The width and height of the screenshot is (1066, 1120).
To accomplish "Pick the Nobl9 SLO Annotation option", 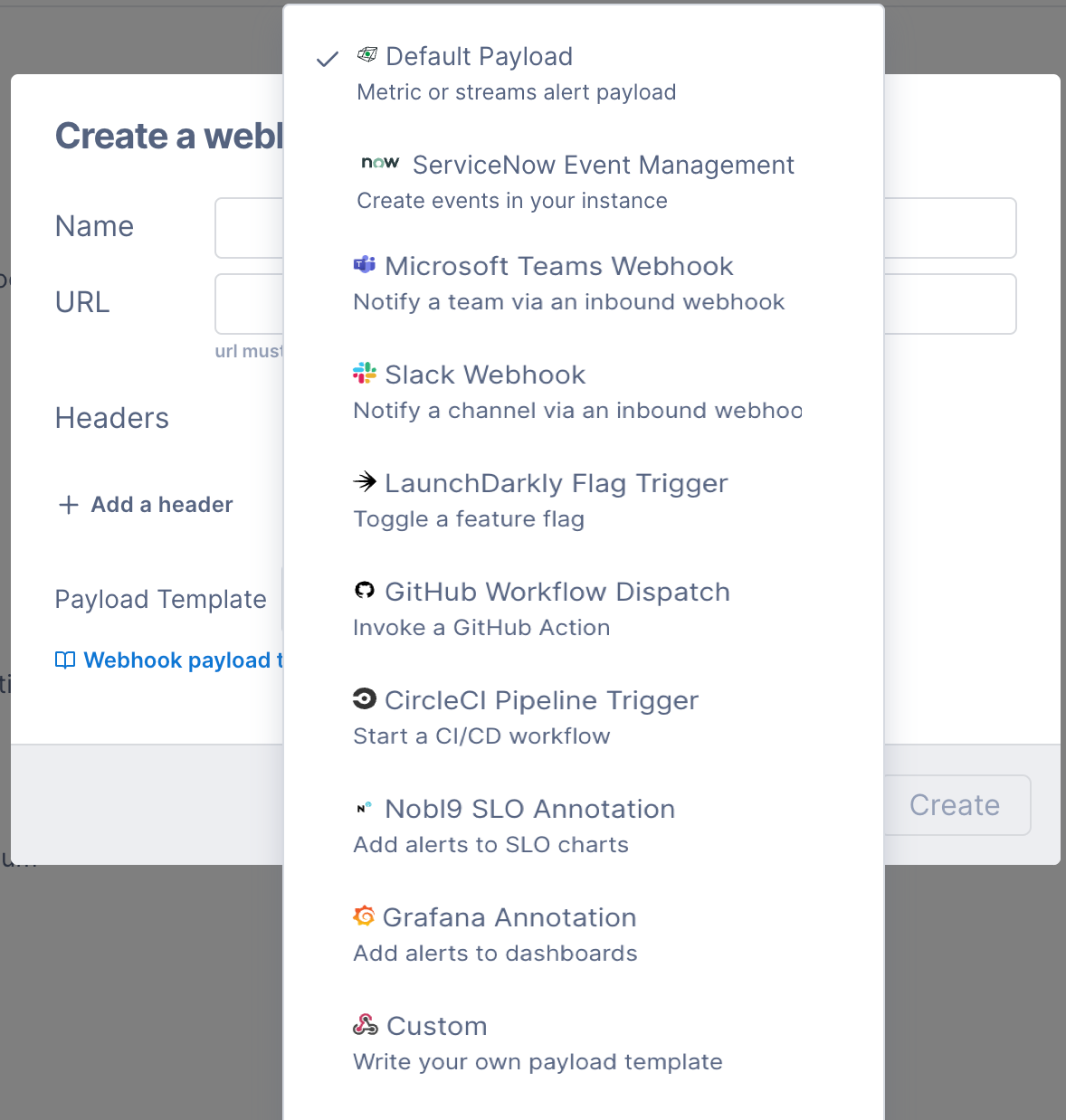I will (x=529, y=809).
